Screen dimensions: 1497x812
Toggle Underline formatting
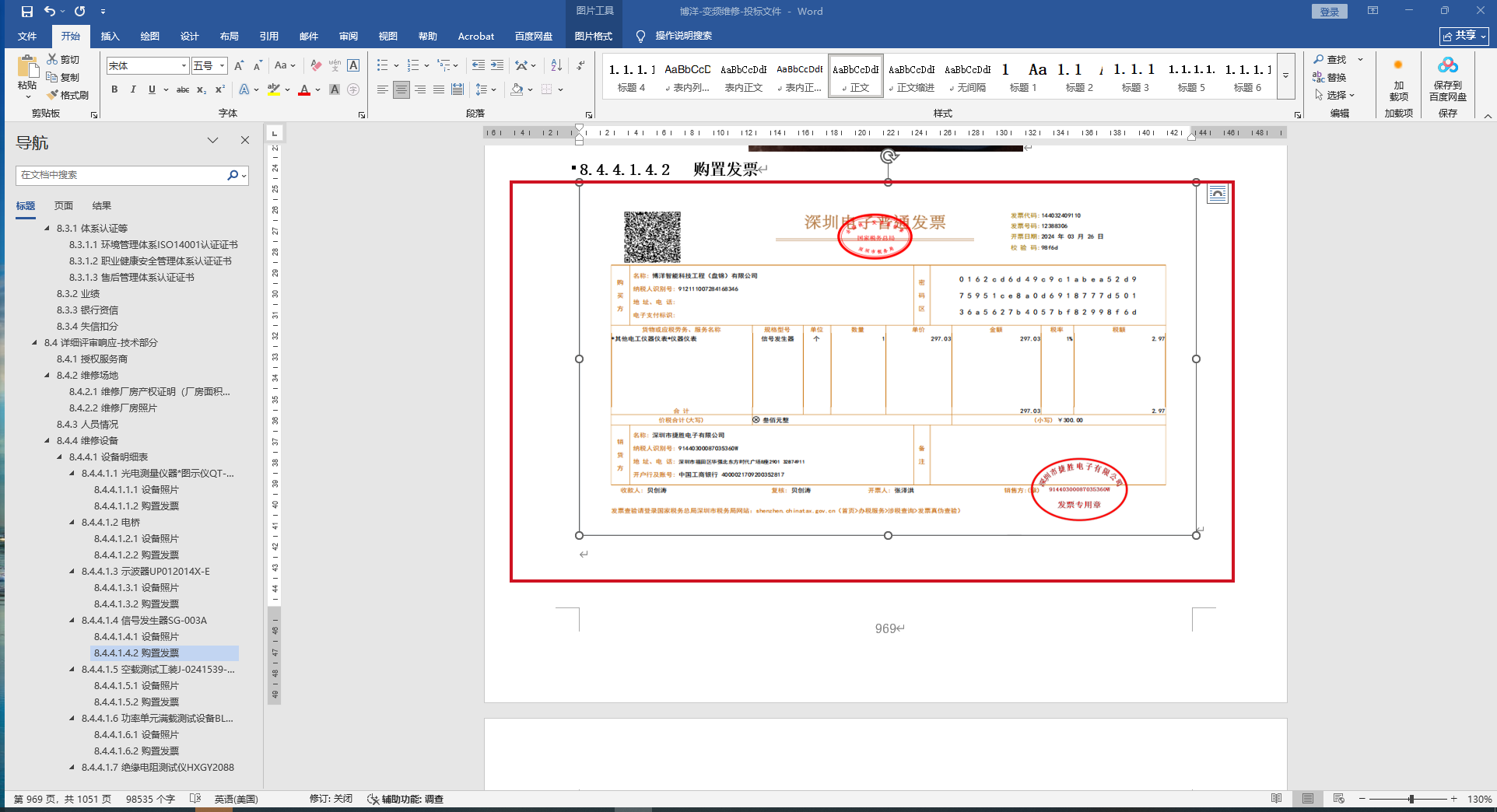pyautogui.click(x=152, y=89)
